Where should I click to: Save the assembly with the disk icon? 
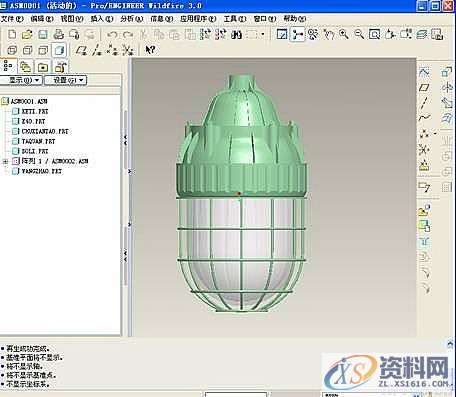tap(43, 34)
